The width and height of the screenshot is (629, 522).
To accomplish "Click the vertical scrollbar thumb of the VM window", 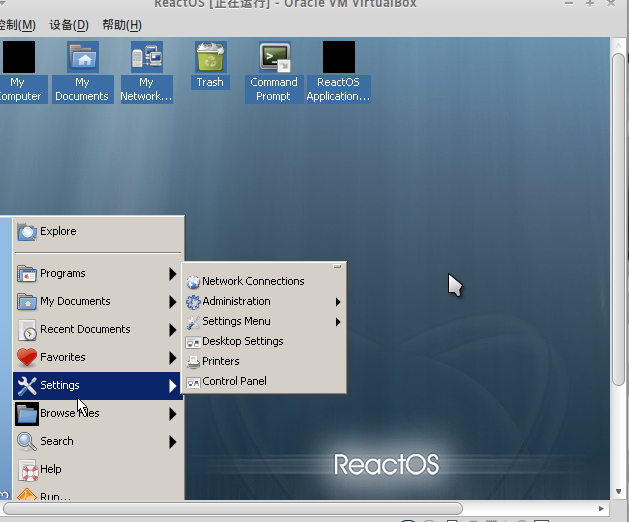I will [x=619, y=219].
